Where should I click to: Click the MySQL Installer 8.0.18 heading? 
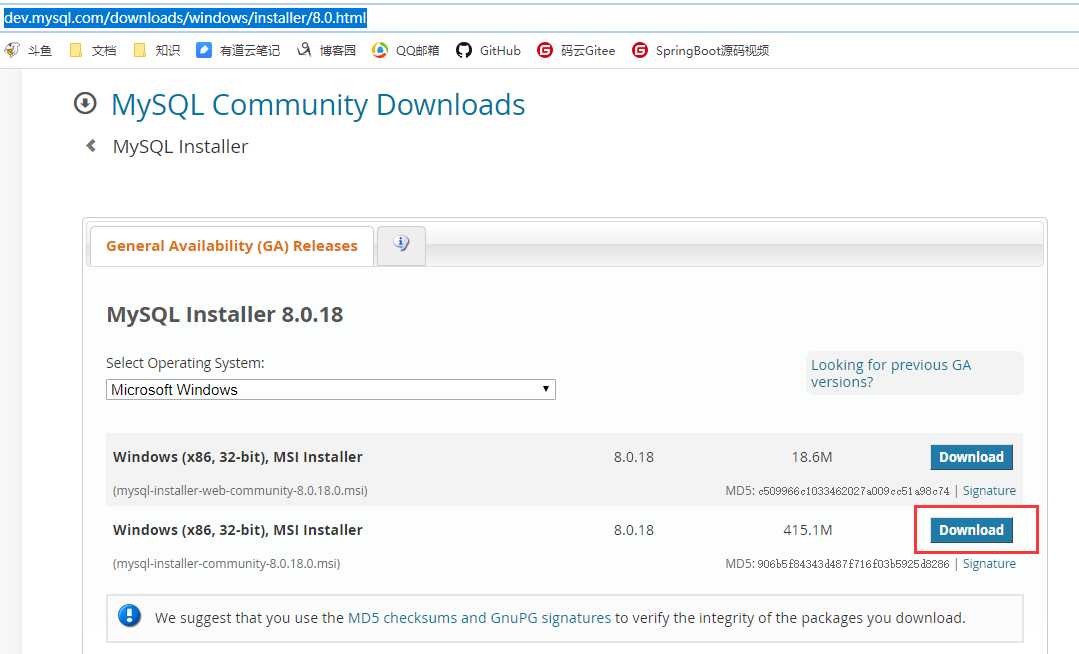224,315
